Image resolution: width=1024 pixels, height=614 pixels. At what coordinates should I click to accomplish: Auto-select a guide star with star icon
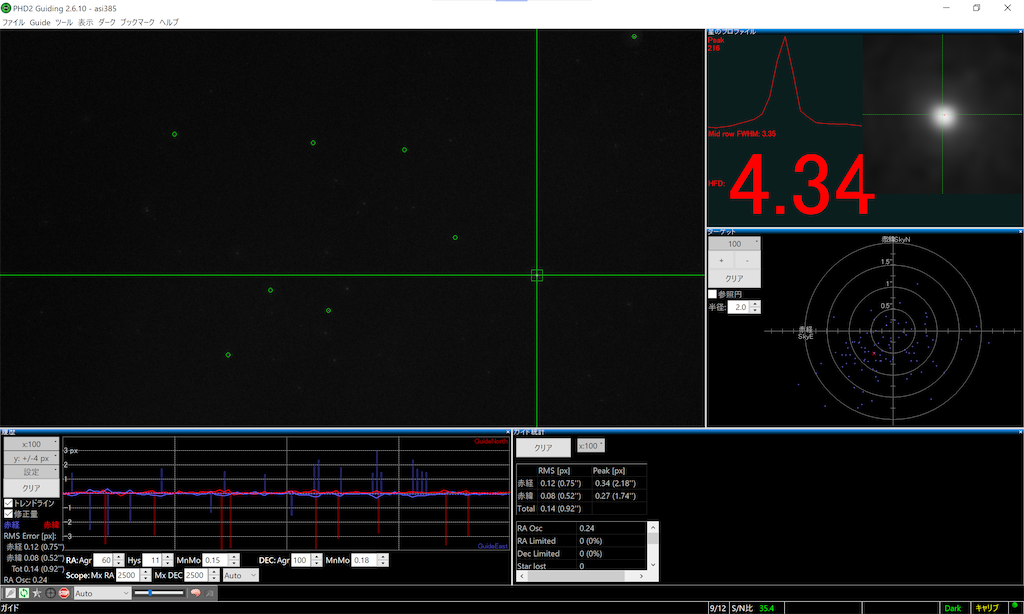point(37,593)
